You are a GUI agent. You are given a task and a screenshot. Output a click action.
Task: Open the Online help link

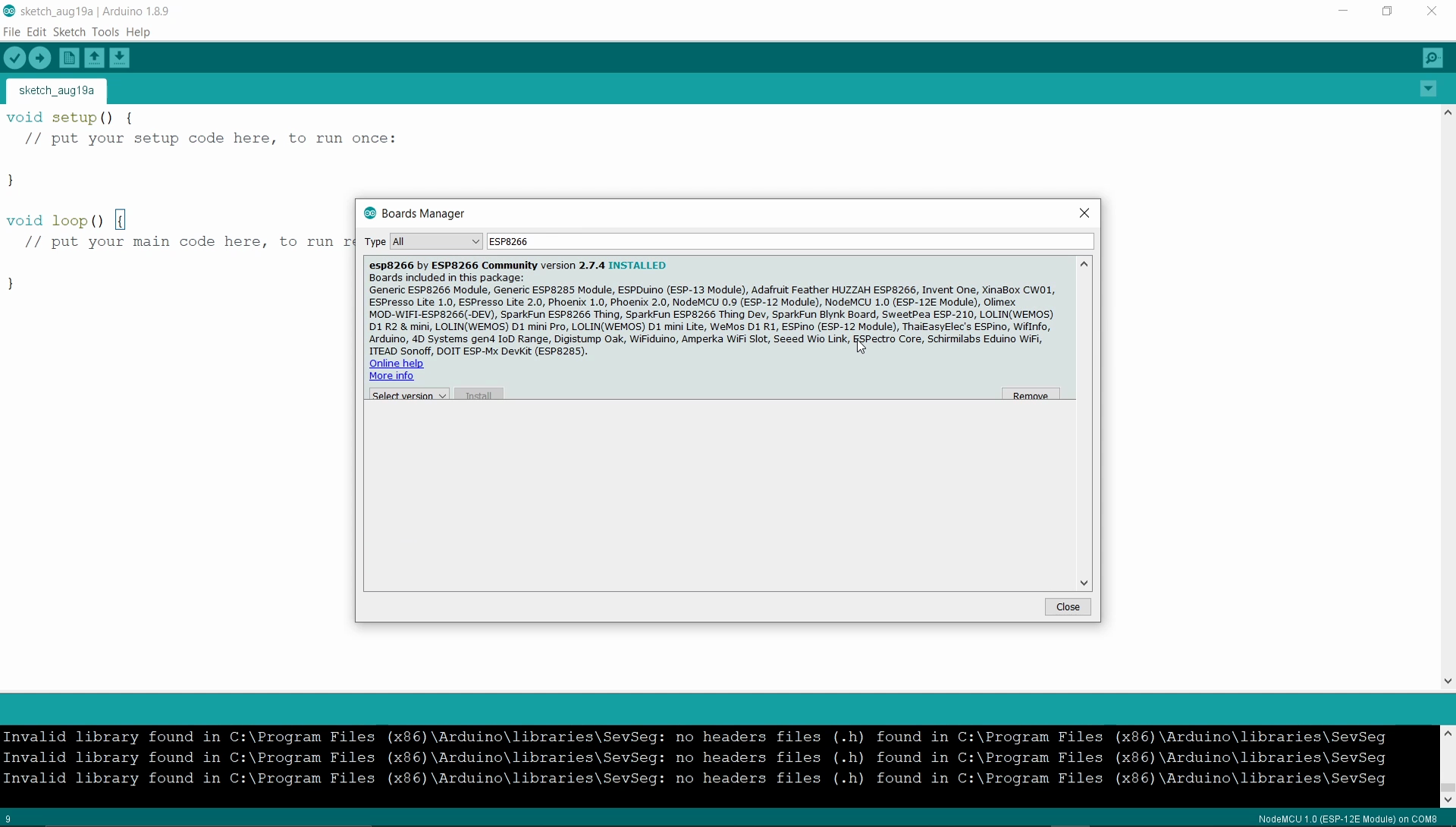pyautogui.click(x=396, y=363)
